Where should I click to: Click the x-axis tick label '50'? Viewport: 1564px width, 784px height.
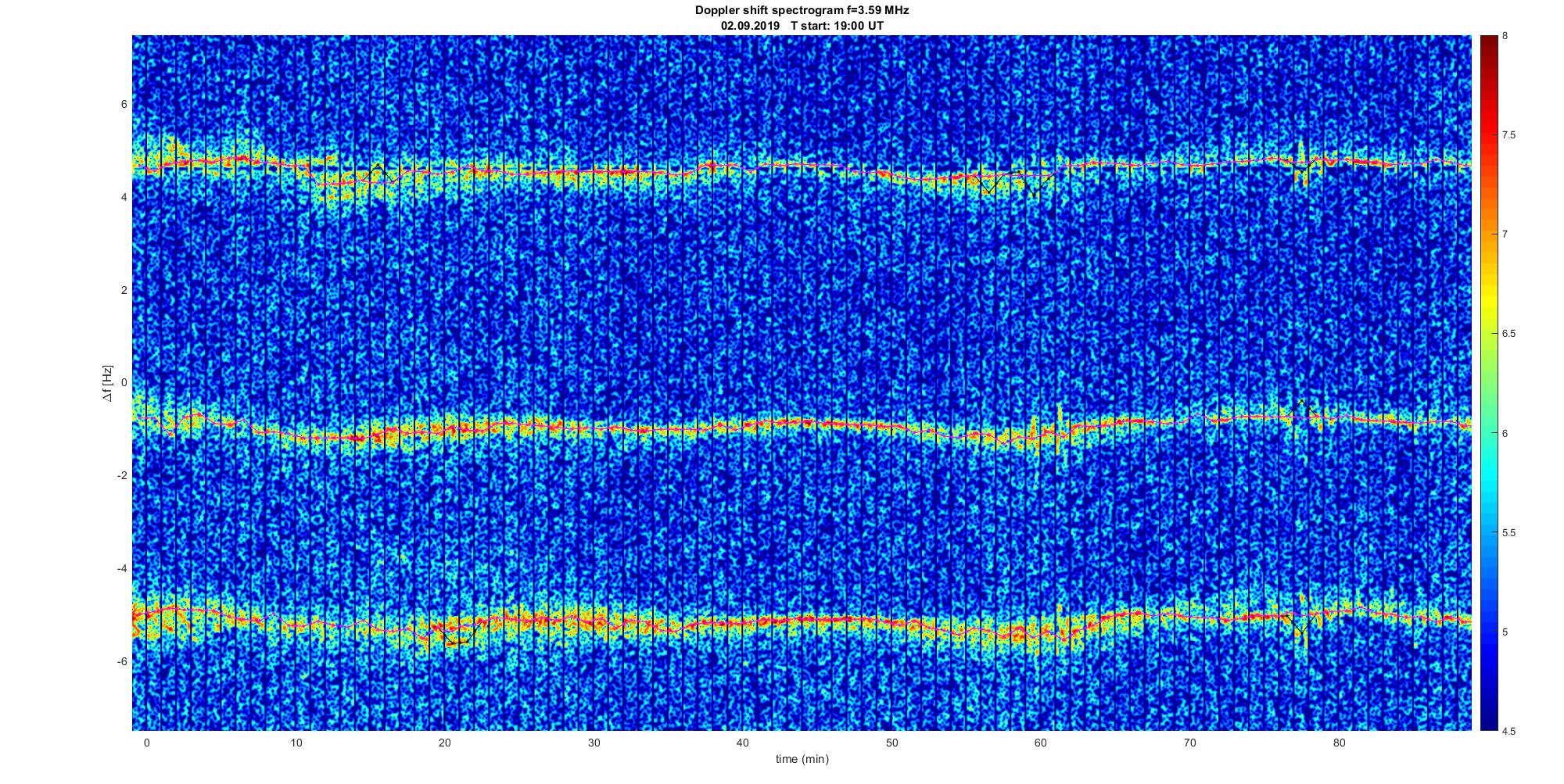pos(891,743)
